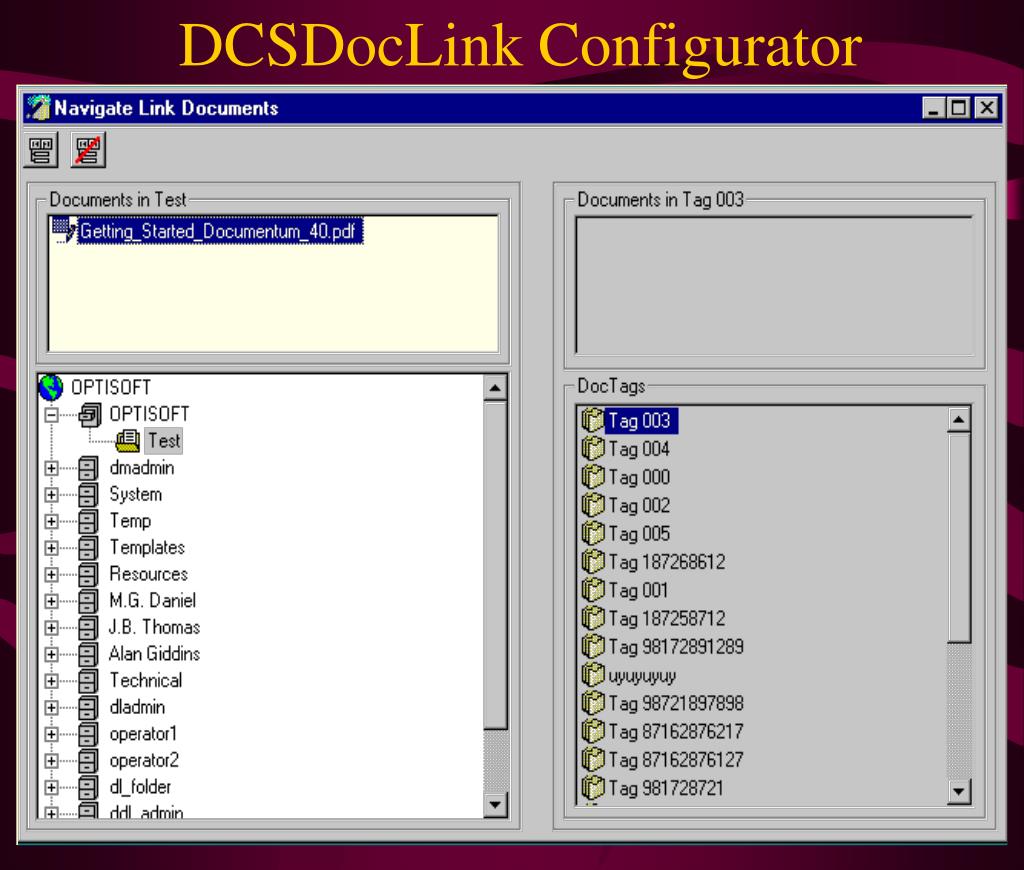Screen dimensions: 1024x870
Task: Click the Navigate Link Documents title icon
Action: 38,108
